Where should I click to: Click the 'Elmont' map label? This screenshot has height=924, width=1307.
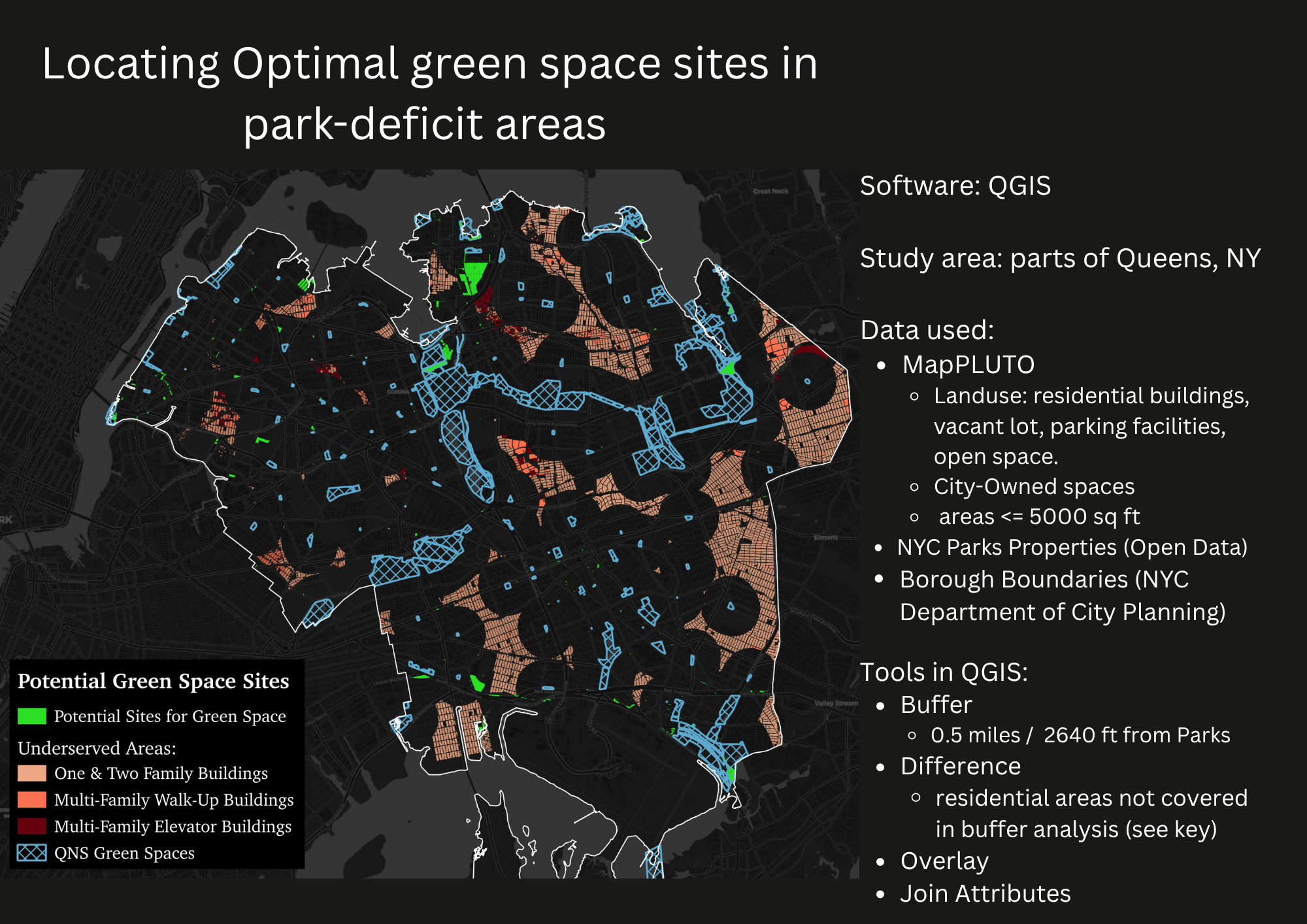tap(826, 537)
